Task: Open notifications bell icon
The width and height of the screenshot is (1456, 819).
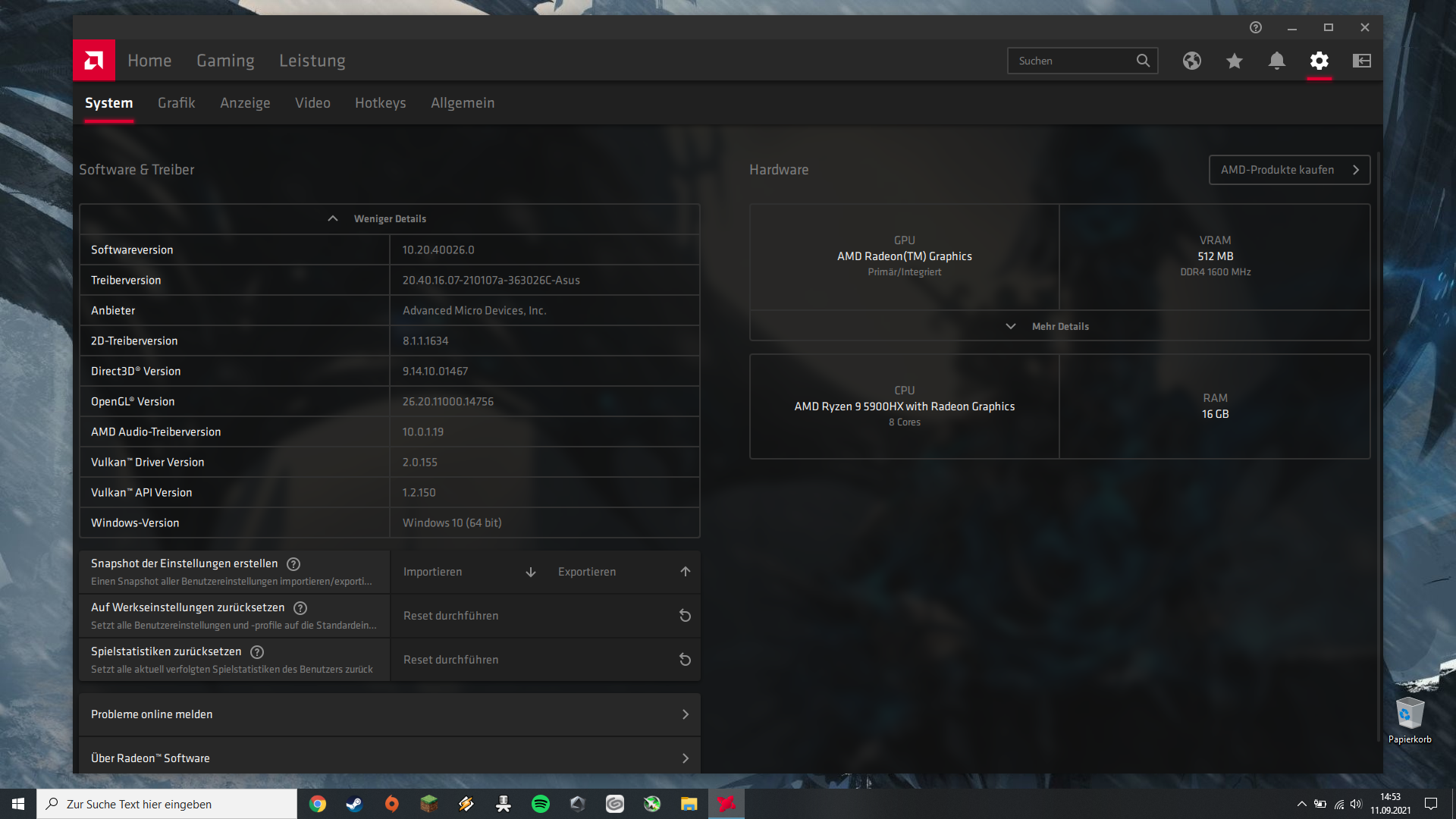Action: tap(1277, 61)
